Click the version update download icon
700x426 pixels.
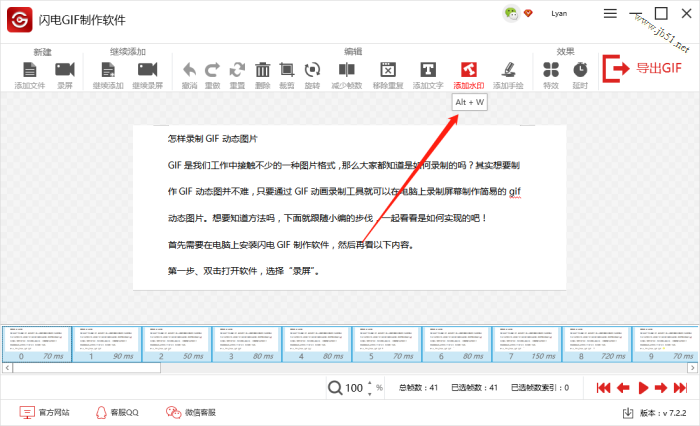(x=628, y=413)
